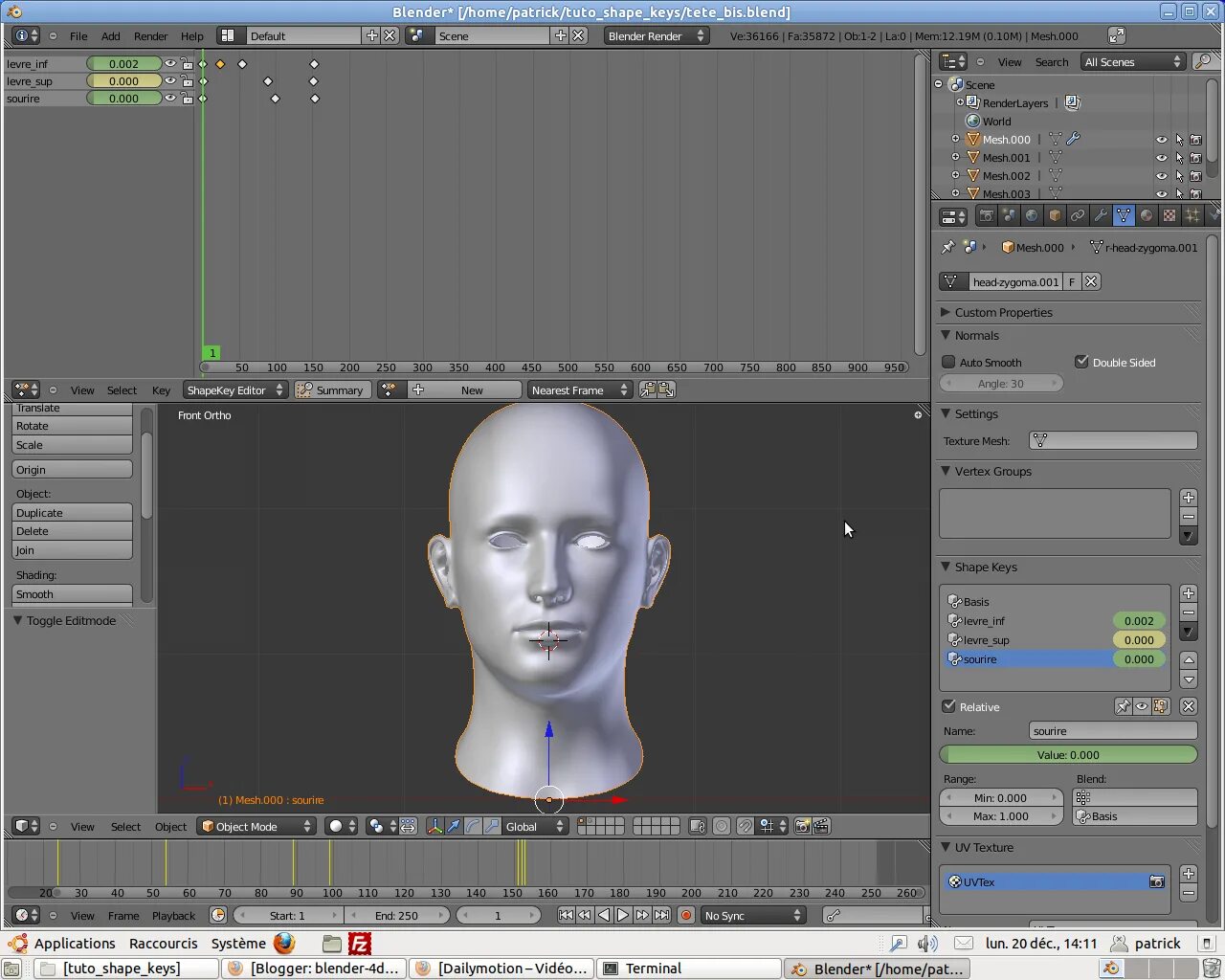This screenshot has width=1225, height=980.
Task: Disable the Double Sided checkbox
Action: [1082, 362]
